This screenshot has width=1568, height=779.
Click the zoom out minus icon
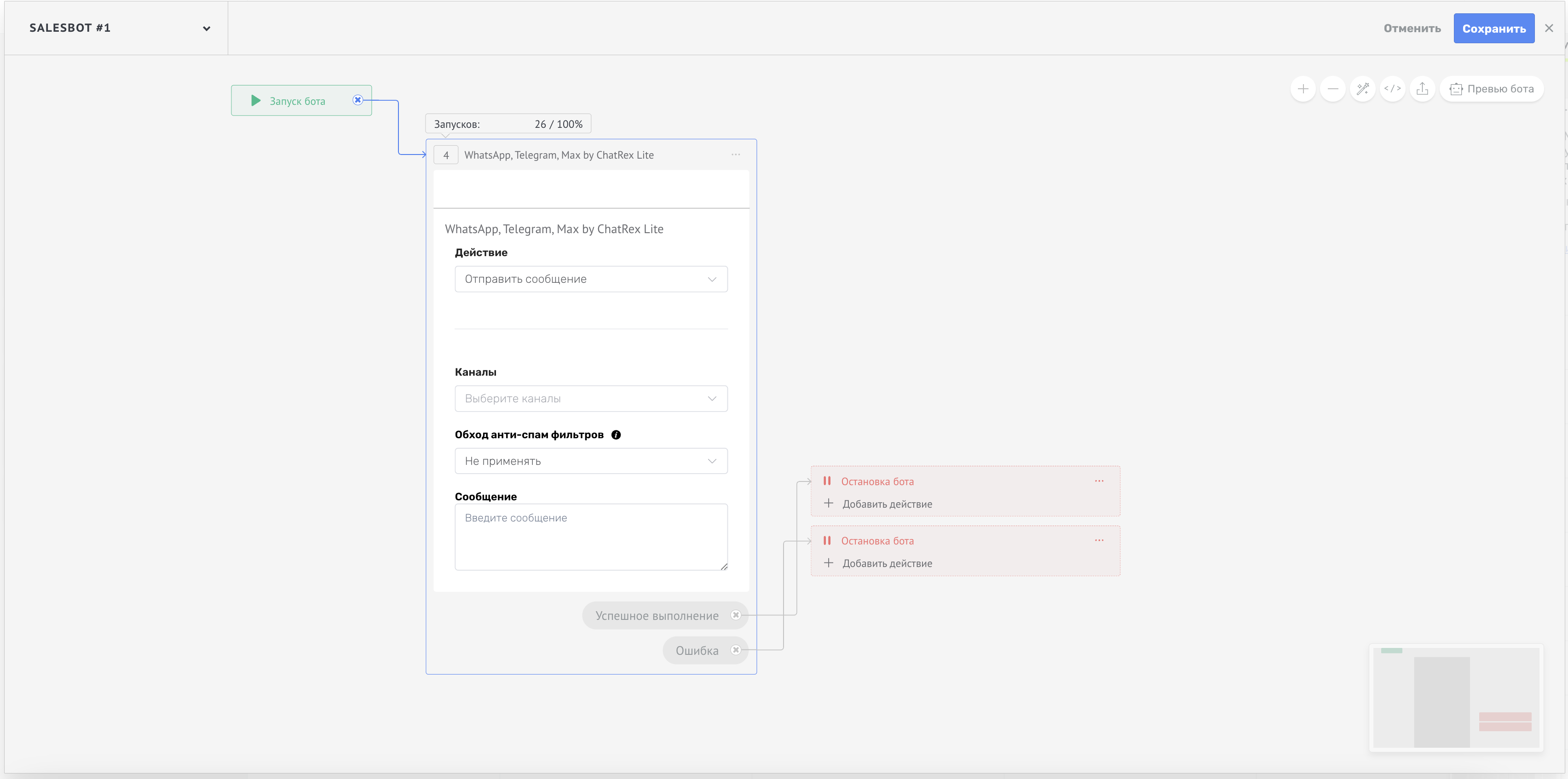[1333, 89]
